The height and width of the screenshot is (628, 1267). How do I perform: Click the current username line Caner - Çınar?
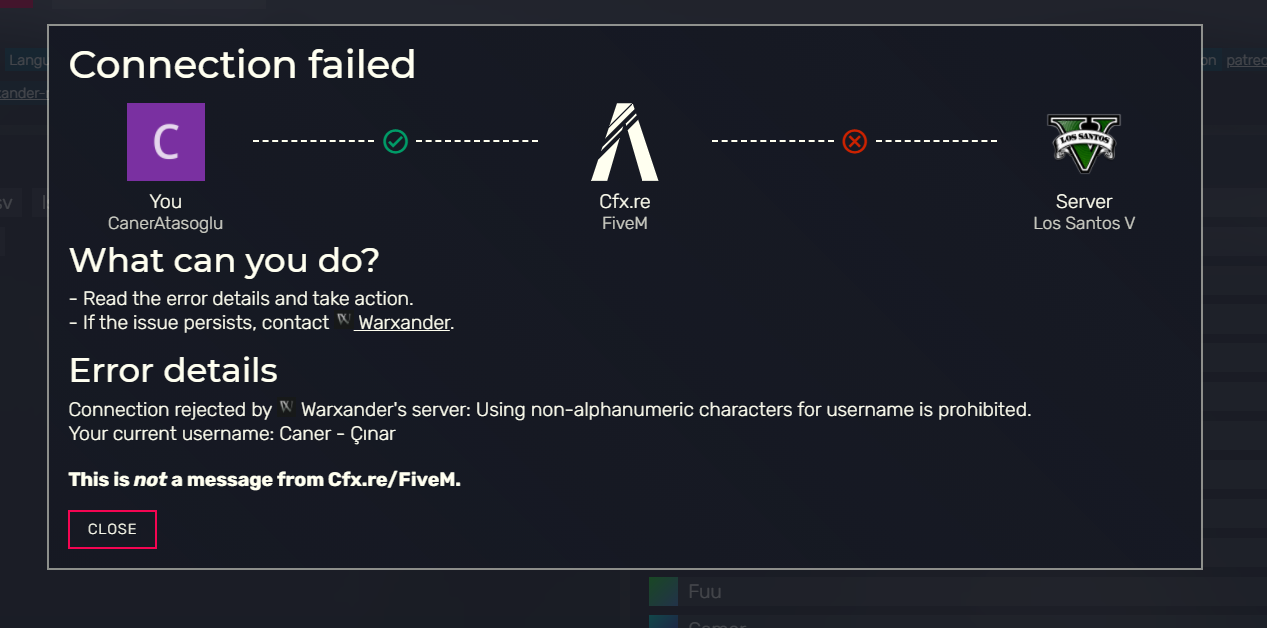click(x=232, y=434)
